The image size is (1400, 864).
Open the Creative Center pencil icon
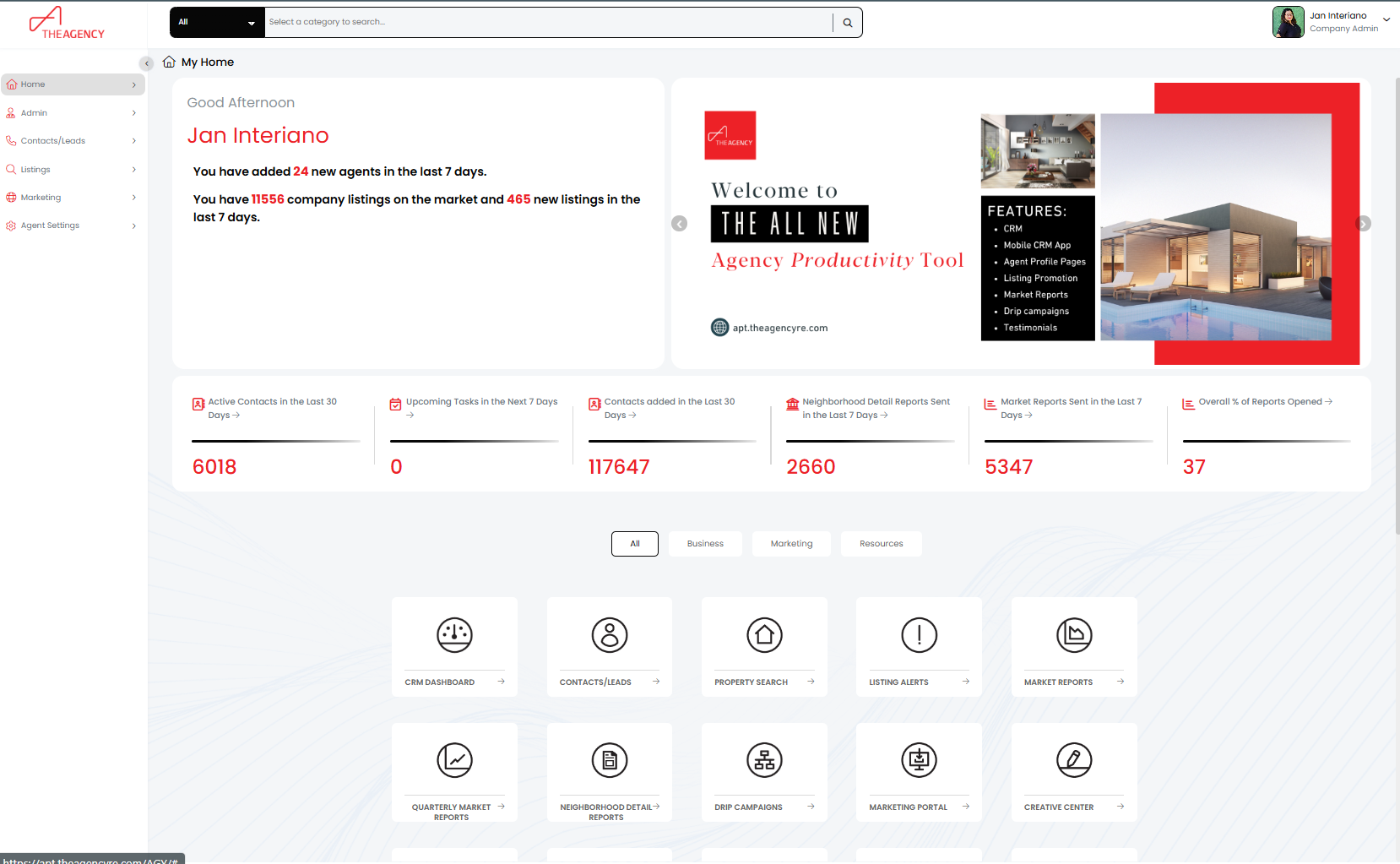(x=1075, y=760)
